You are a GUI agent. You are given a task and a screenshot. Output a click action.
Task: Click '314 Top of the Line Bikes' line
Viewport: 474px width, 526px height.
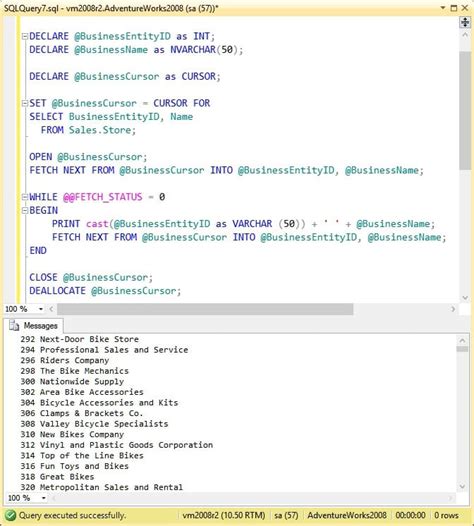click(x=82, y=456)
